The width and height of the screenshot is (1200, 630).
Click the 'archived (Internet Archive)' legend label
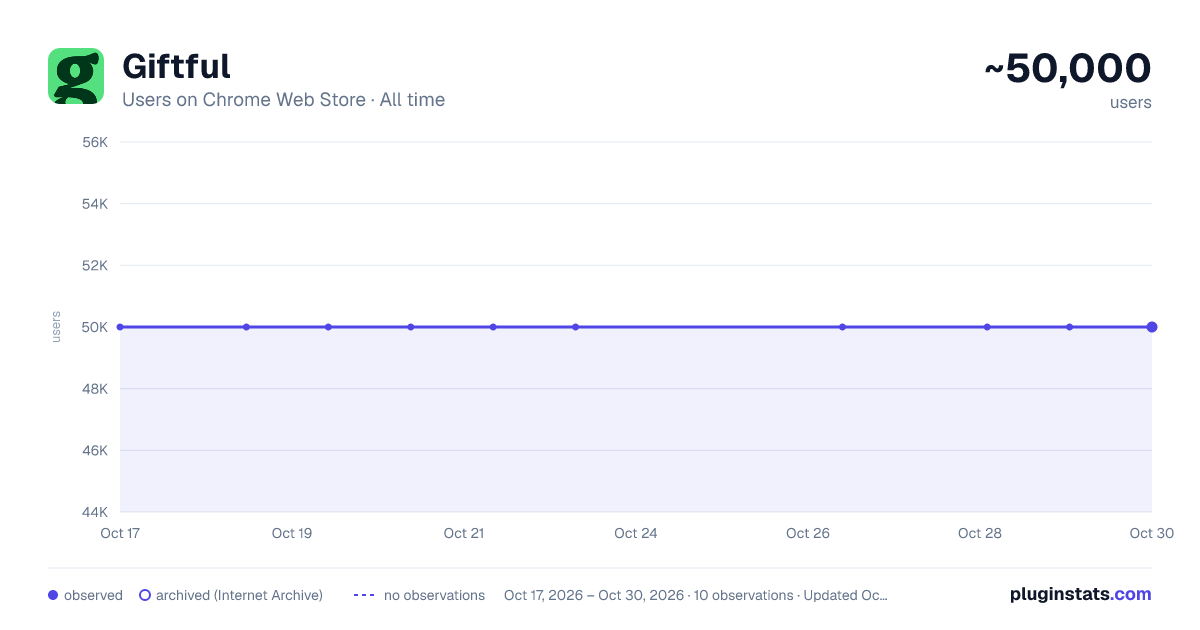click(239, 595)
